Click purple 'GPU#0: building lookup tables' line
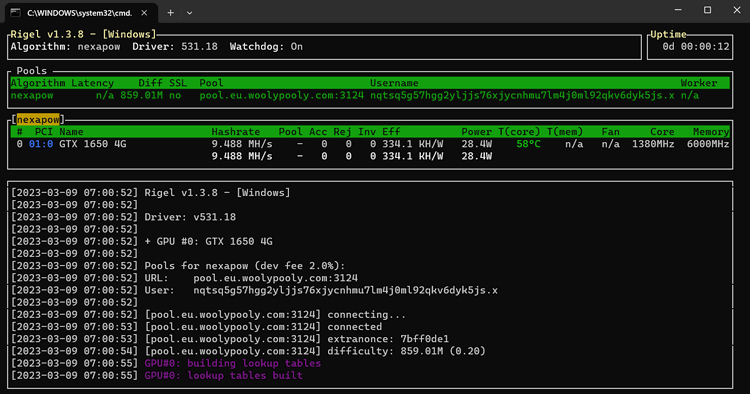Image resolution: width=750 pixels, height=394 pixels. [233, 363]
